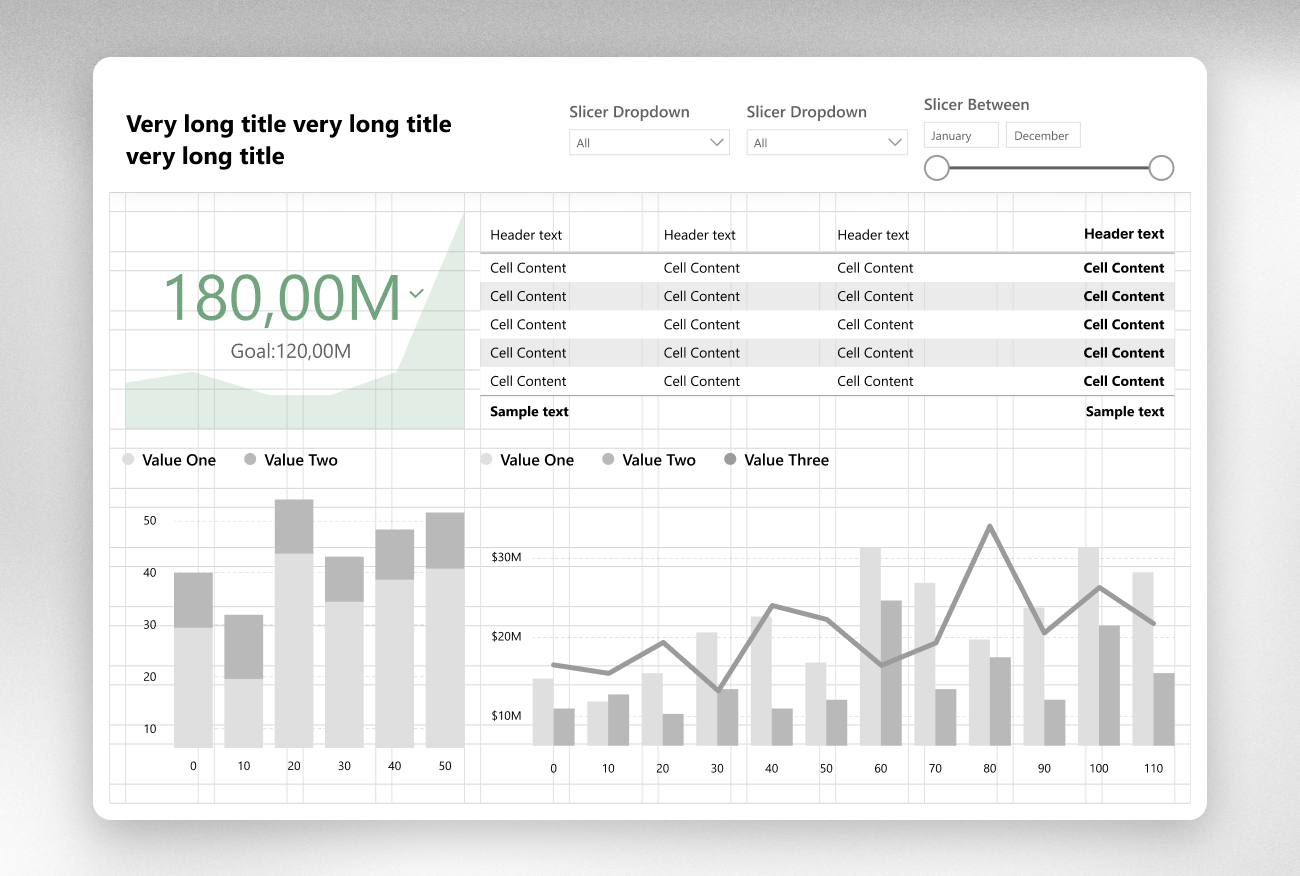Click the line peak above x-axis 80

tap(990, 526)
